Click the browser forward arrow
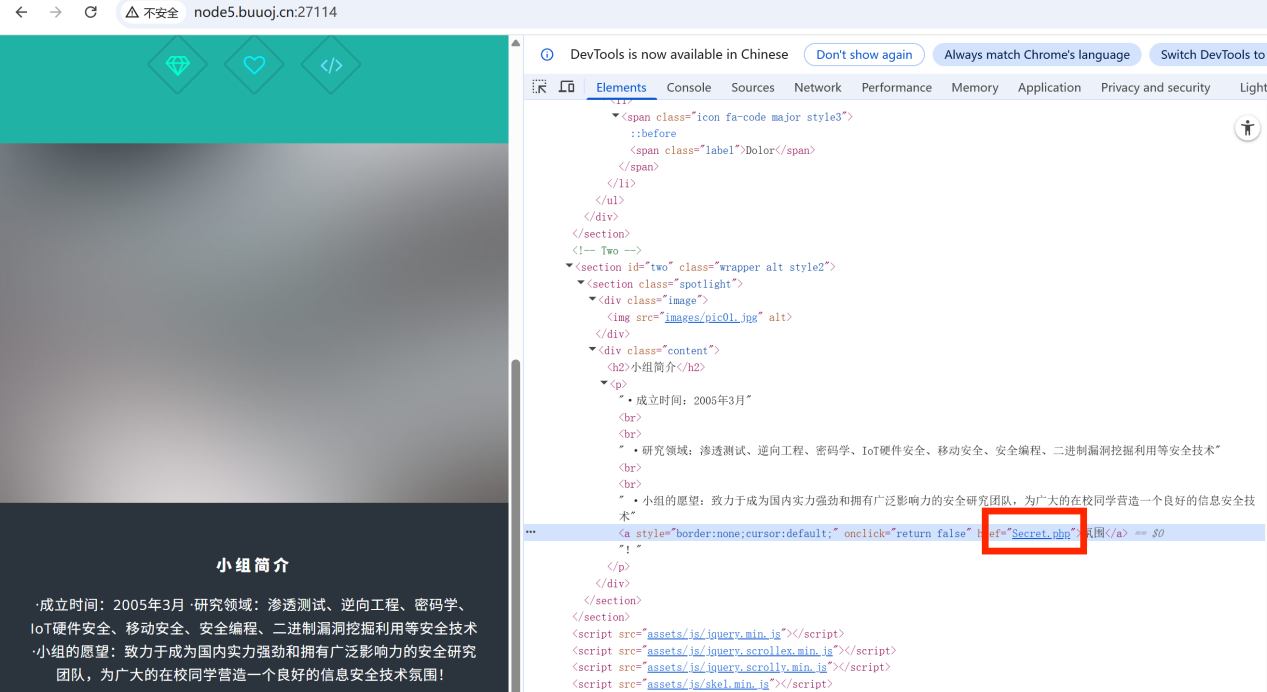This screenshot has width=1267, height=692. click(x=56, y=12)
